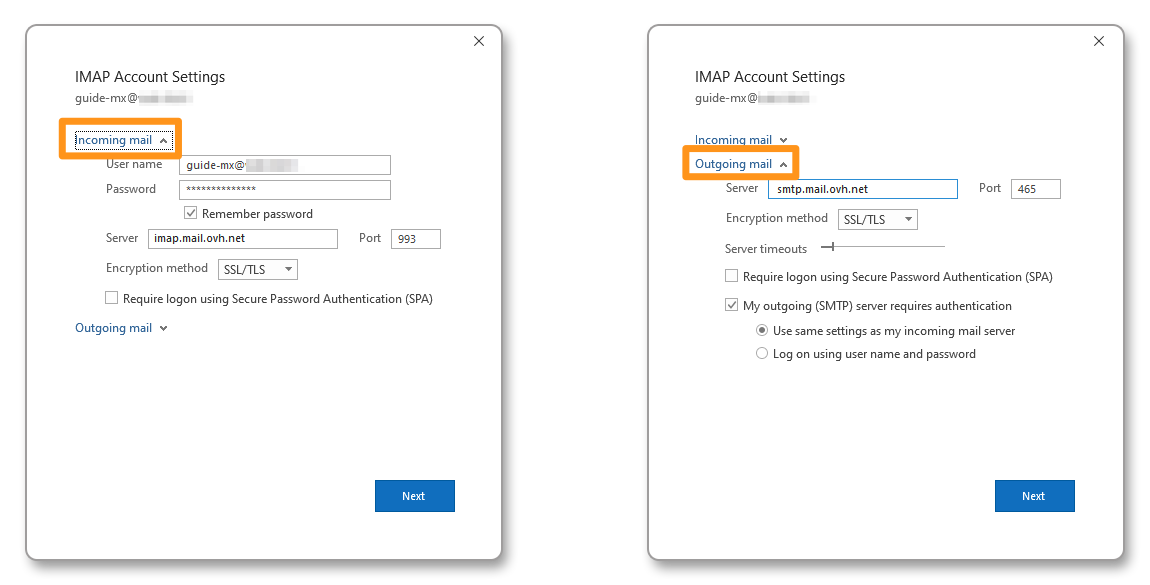Screen dimensions: 1150x585
Task: Toggle the Remember password checkbox
Action: 191,214
